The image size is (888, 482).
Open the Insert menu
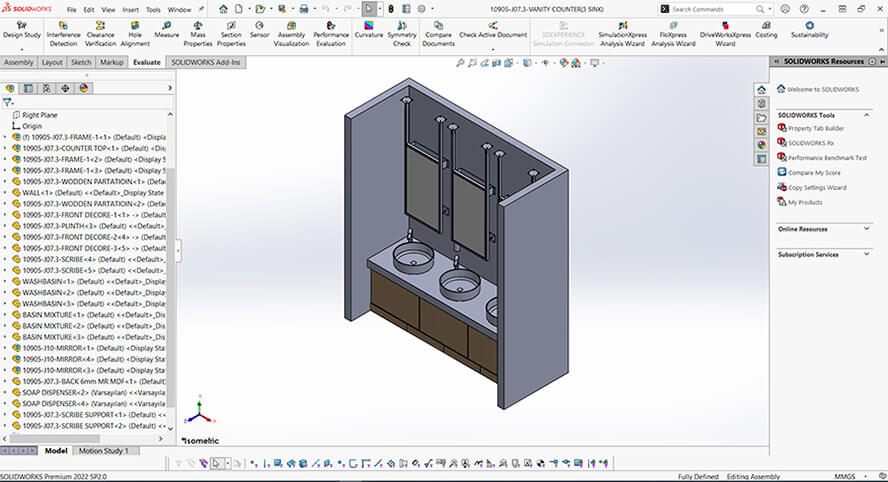click(x=130, y=9)
